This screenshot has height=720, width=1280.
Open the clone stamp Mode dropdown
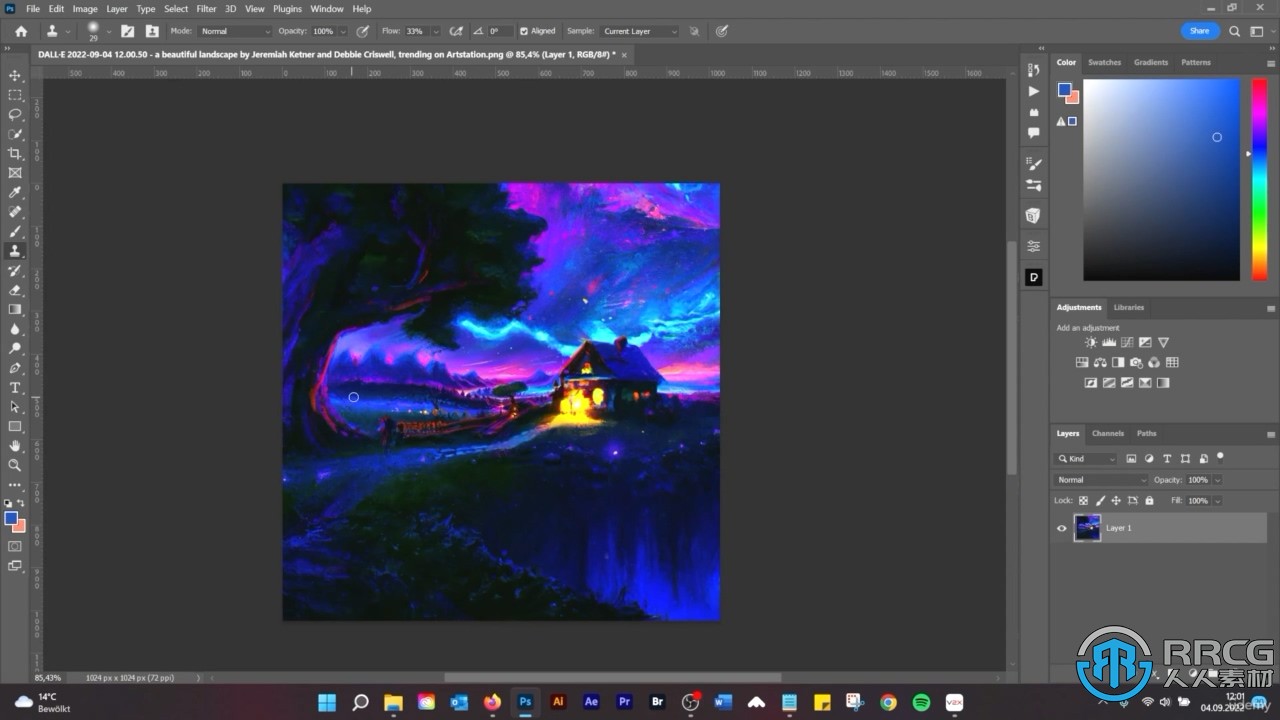[x=233, y=31]
